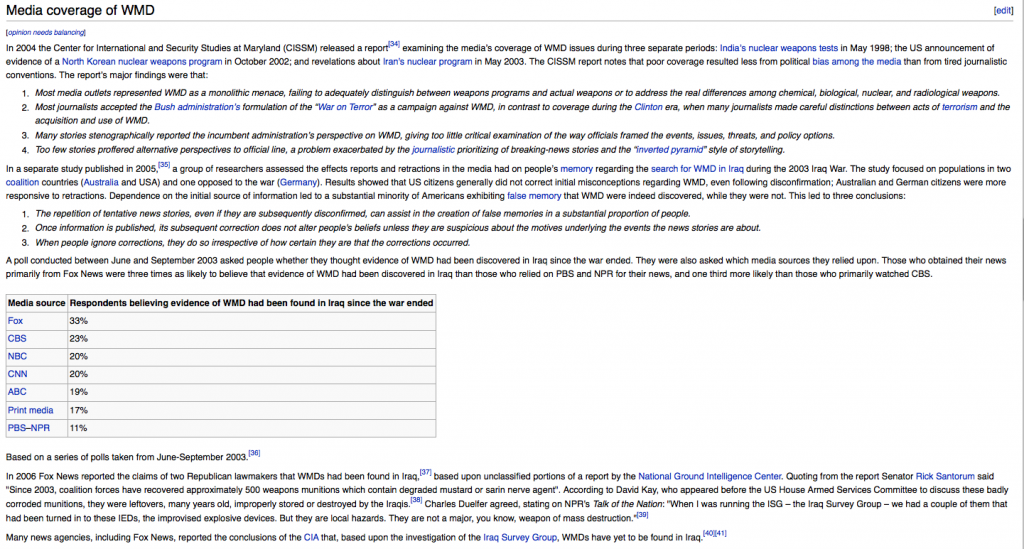This screenshot has height=549, width=1024.
Task: Follow the memory link
Action: [577, 169]
